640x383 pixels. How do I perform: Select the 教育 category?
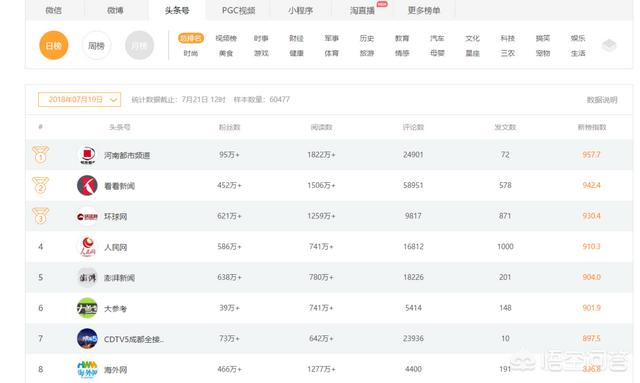coord(402,38)
